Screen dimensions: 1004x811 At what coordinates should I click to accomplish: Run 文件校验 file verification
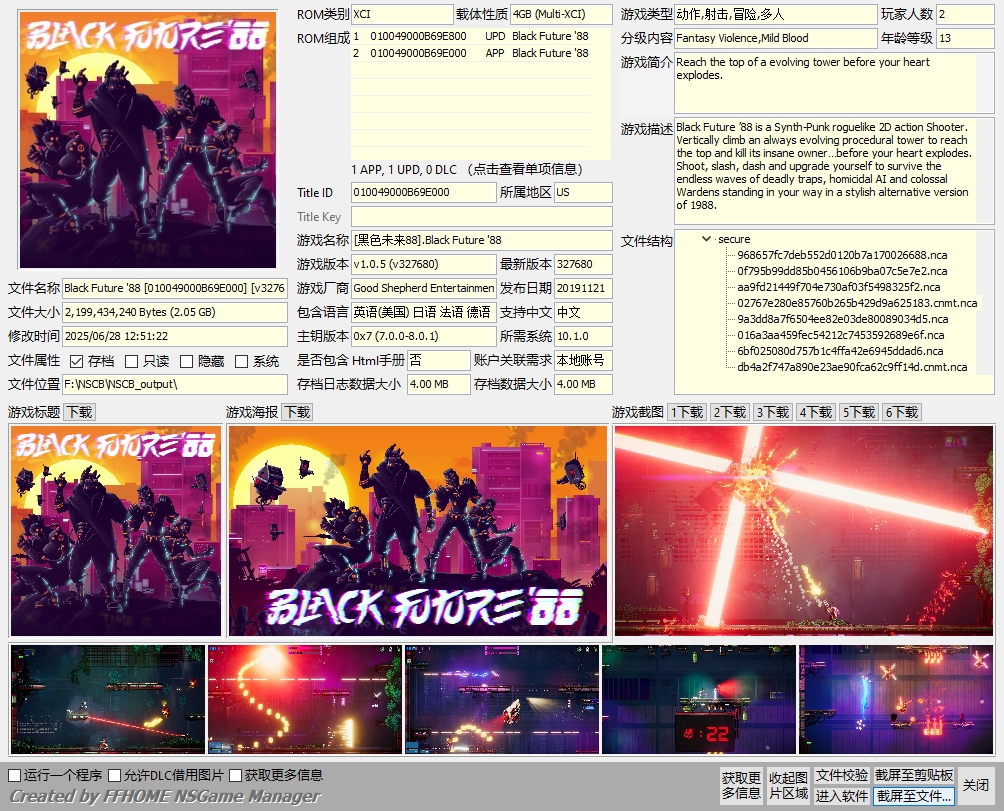pyautogui.click(x=841, y=775)
